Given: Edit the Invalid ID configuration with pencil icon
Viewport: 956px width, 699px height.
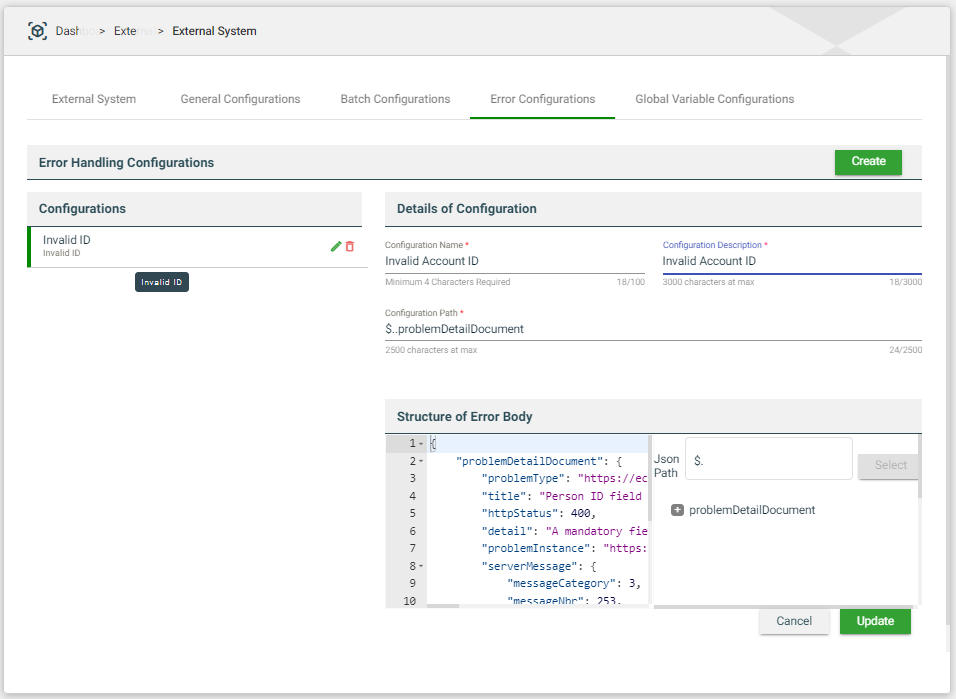Looking at the screenshot, I should click(x=336, y=246).
